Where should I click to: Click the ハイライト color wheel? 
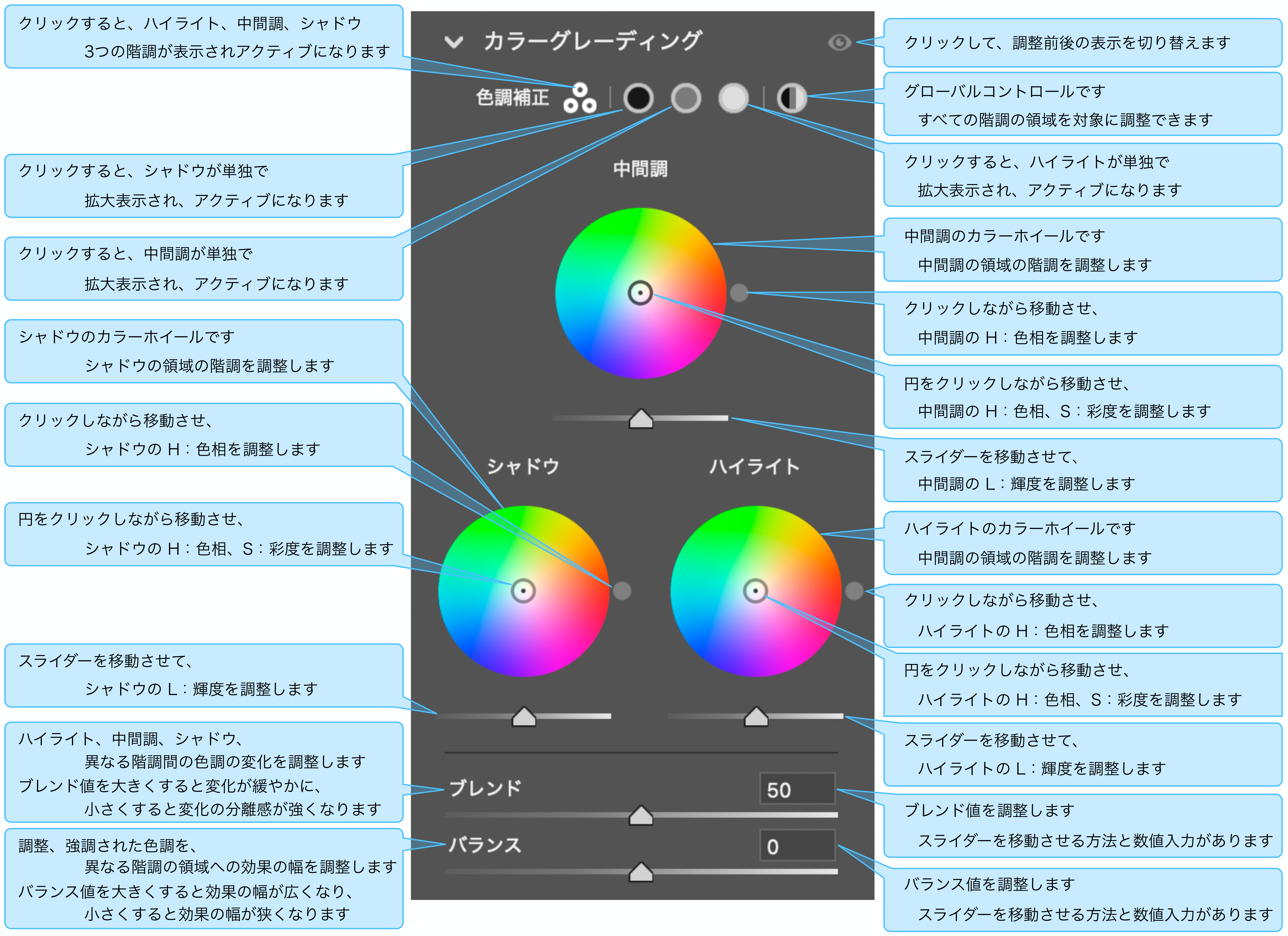[756, 591]
